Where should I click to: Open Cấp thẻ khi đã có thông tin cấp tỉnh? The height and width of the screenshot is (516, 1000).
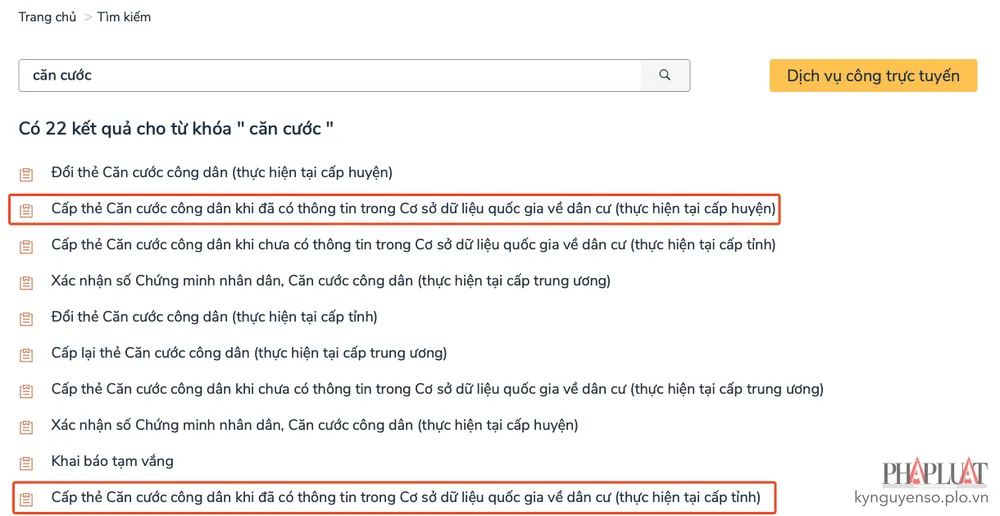tap(406, 498)
